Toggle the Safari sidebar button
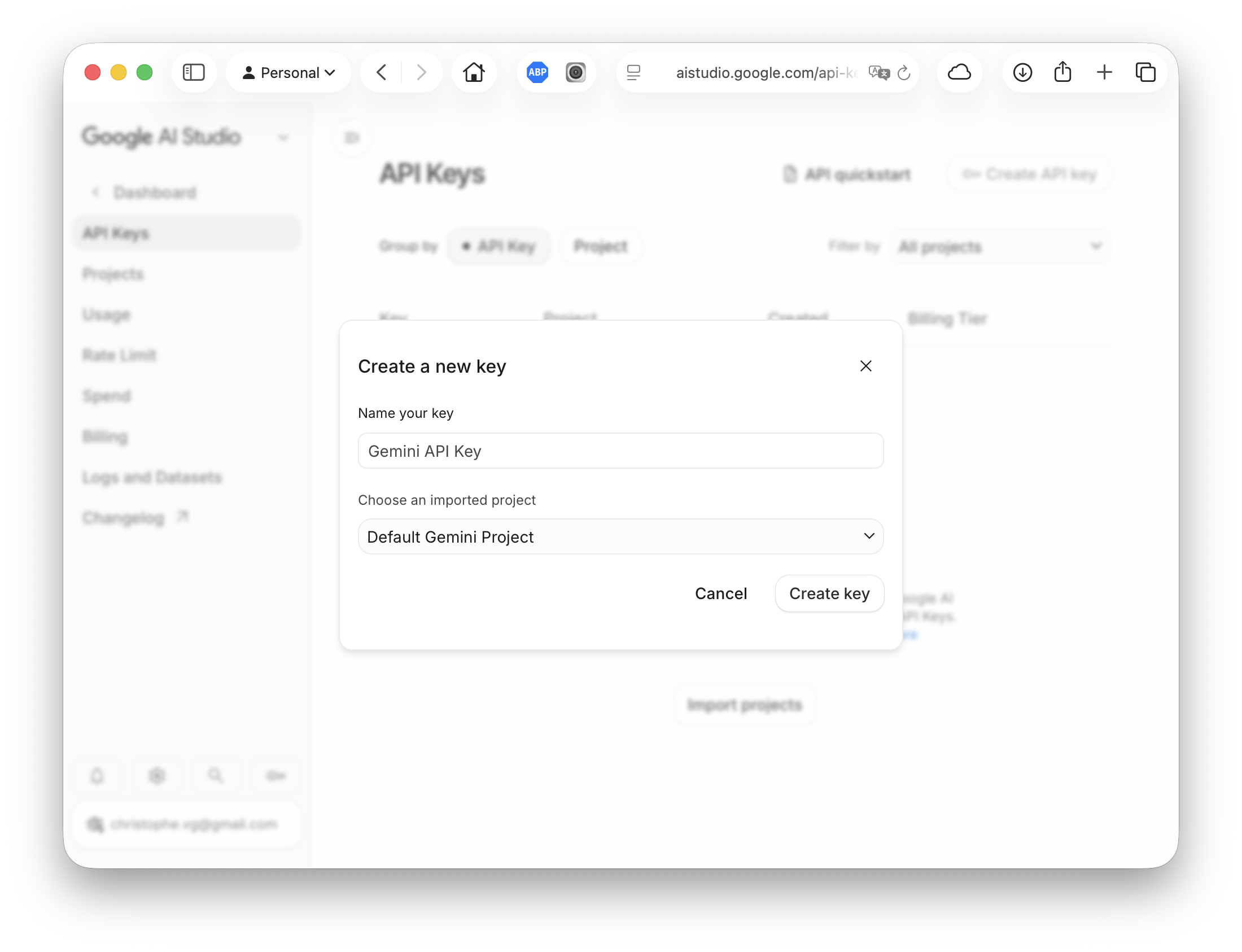 [x=193, y=72]
